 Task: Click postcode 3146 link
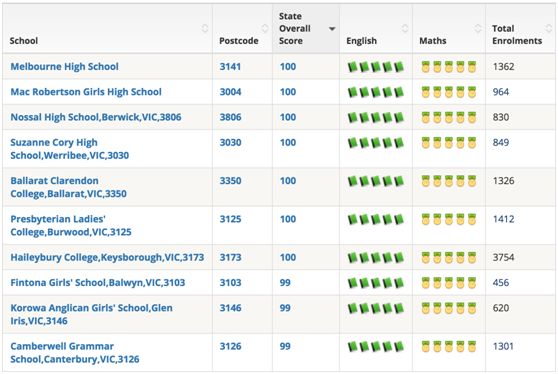[x=230, y=308]
